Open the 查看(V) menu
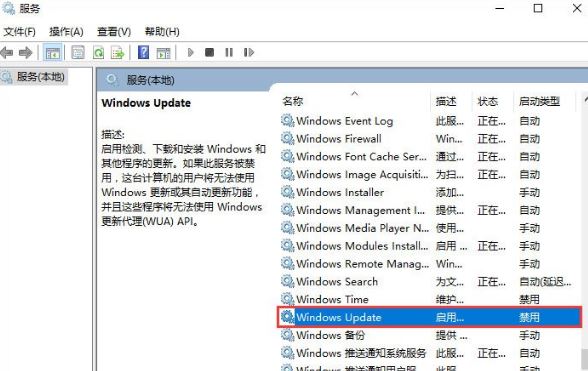The image size is (588, 371). (114, 32)
